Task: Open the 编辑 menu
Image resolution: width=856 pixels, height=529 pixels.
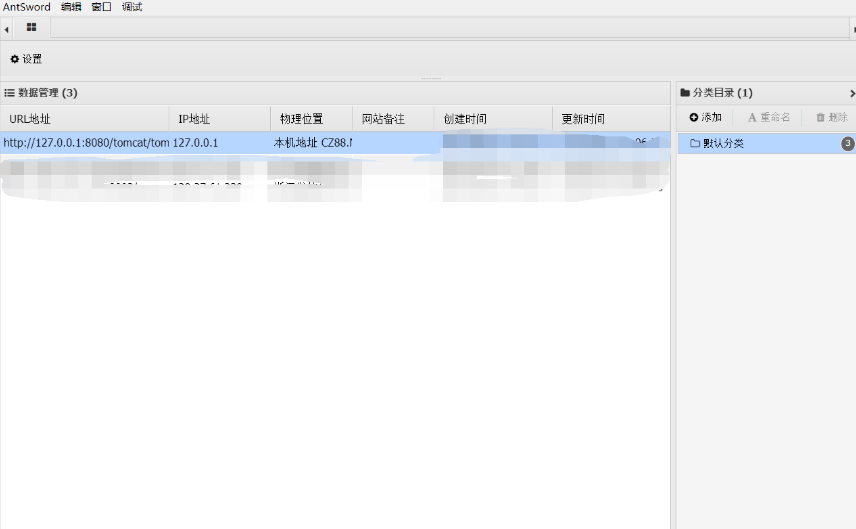Action: 71,7
